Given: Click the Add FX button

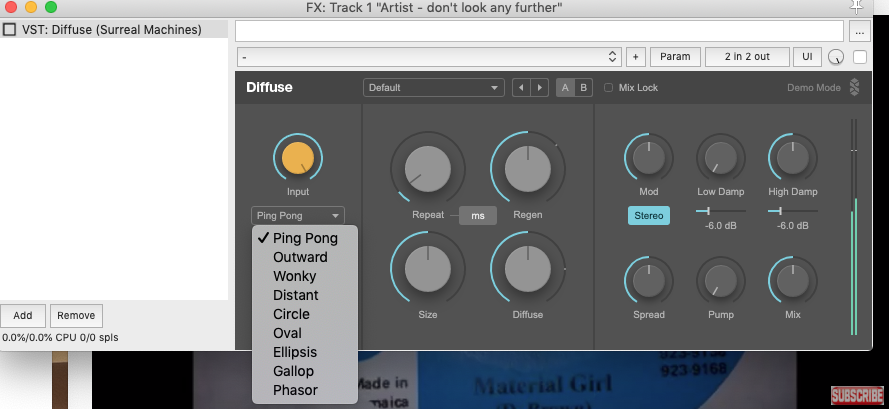Looking at the screenshot, I should pos(23,316).
